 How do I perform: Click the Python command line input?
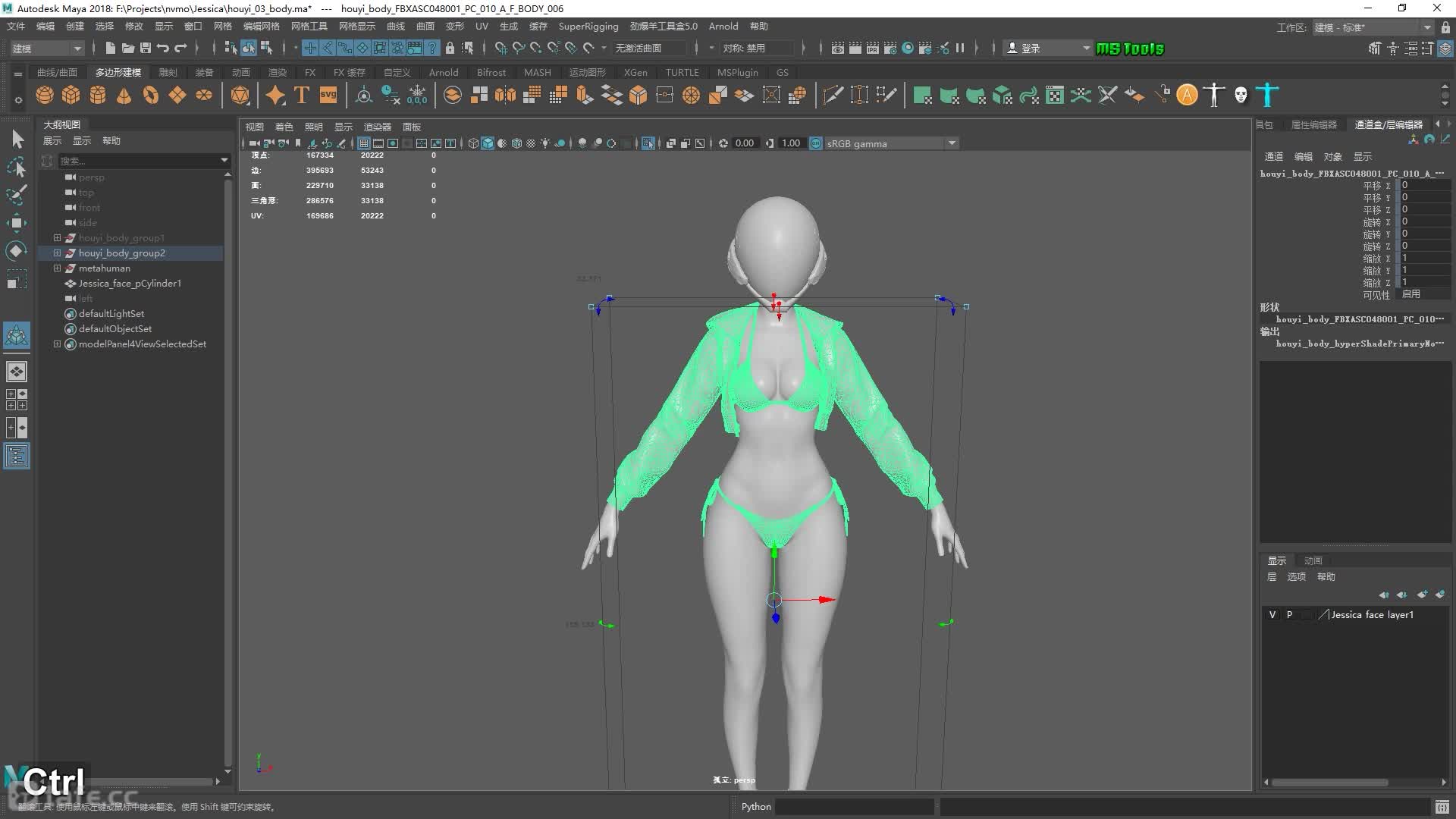[x=853, y=807]
